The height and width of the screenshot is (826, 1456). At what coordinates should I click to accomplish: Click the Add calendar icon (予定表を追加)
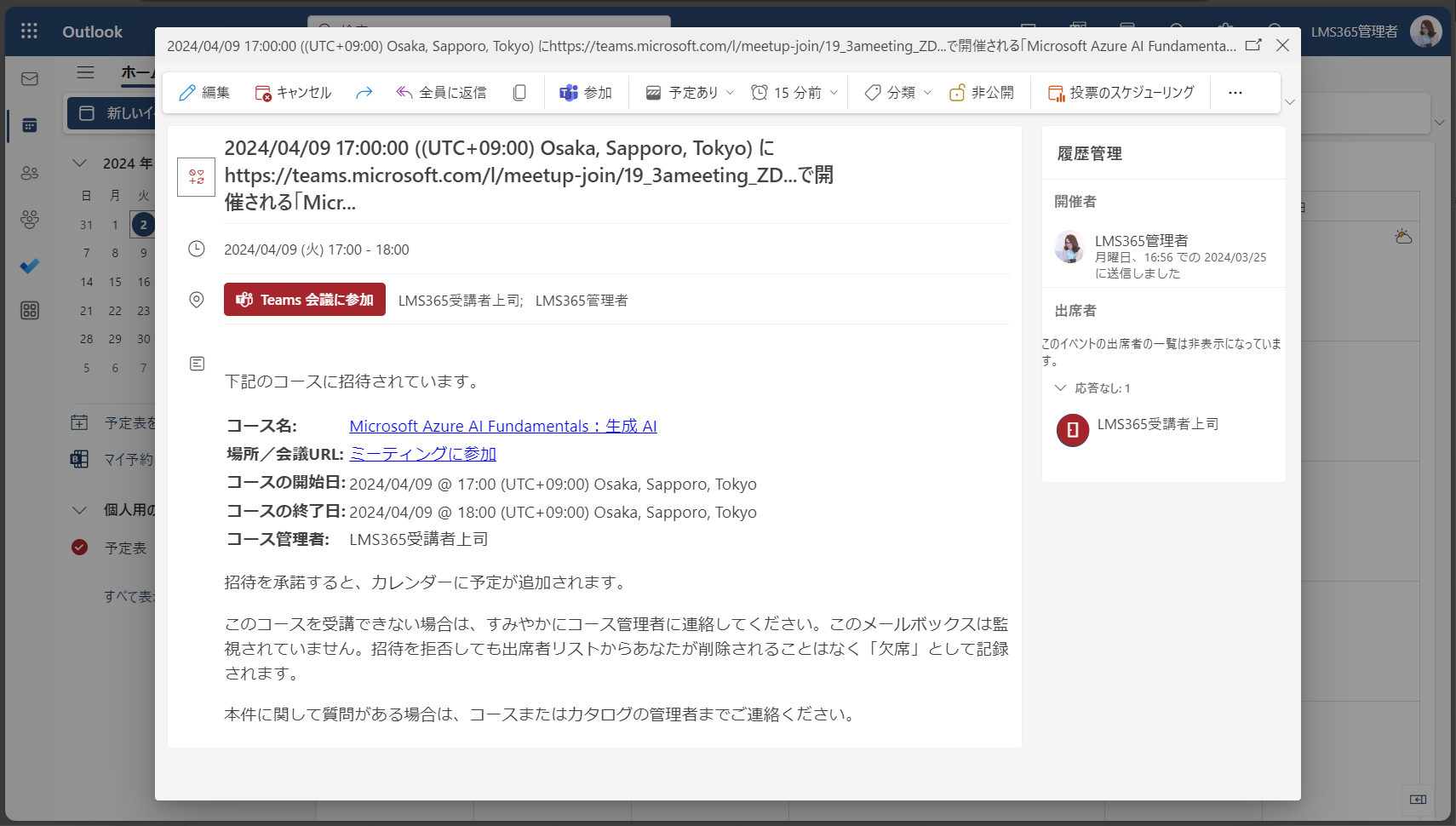[x=79, y=422]
